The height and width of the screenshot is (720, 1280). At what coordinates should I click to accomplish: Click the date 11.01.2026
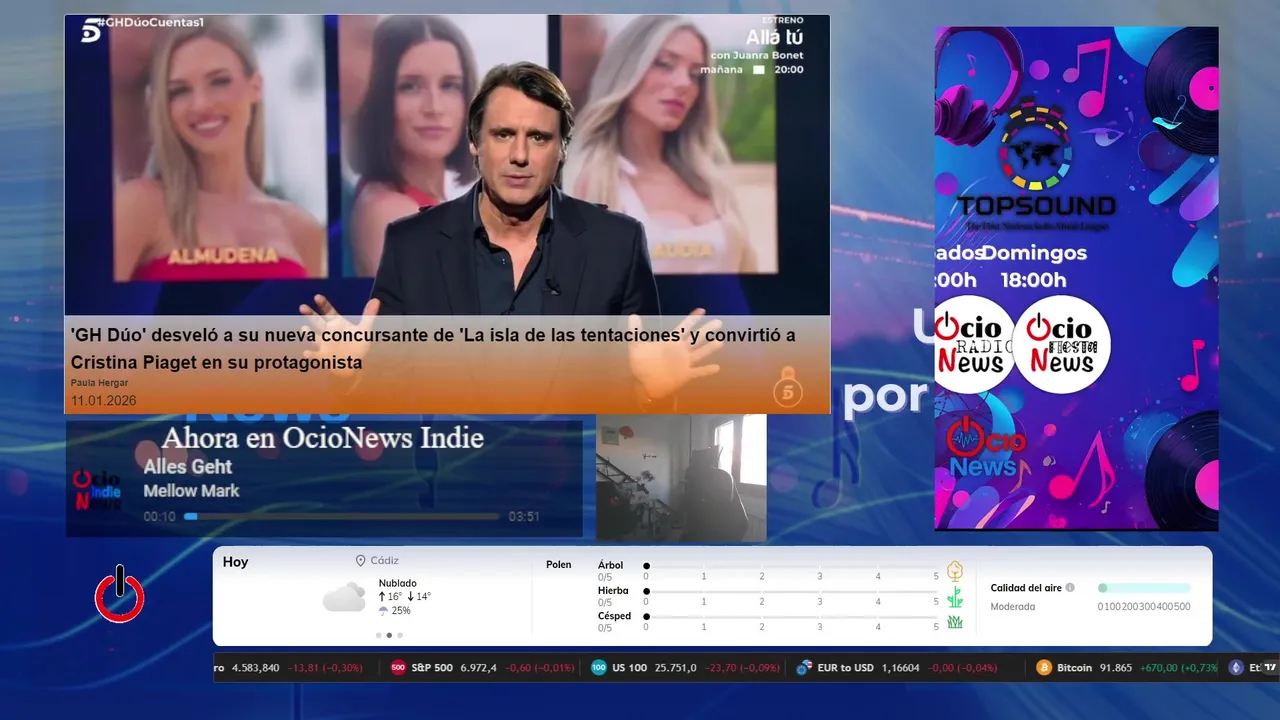click(103, 400)
